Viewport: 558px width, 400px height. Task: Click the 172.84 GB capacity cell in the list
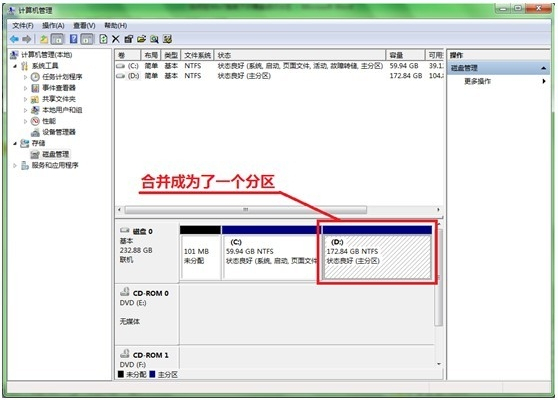(x=406, y=76)
